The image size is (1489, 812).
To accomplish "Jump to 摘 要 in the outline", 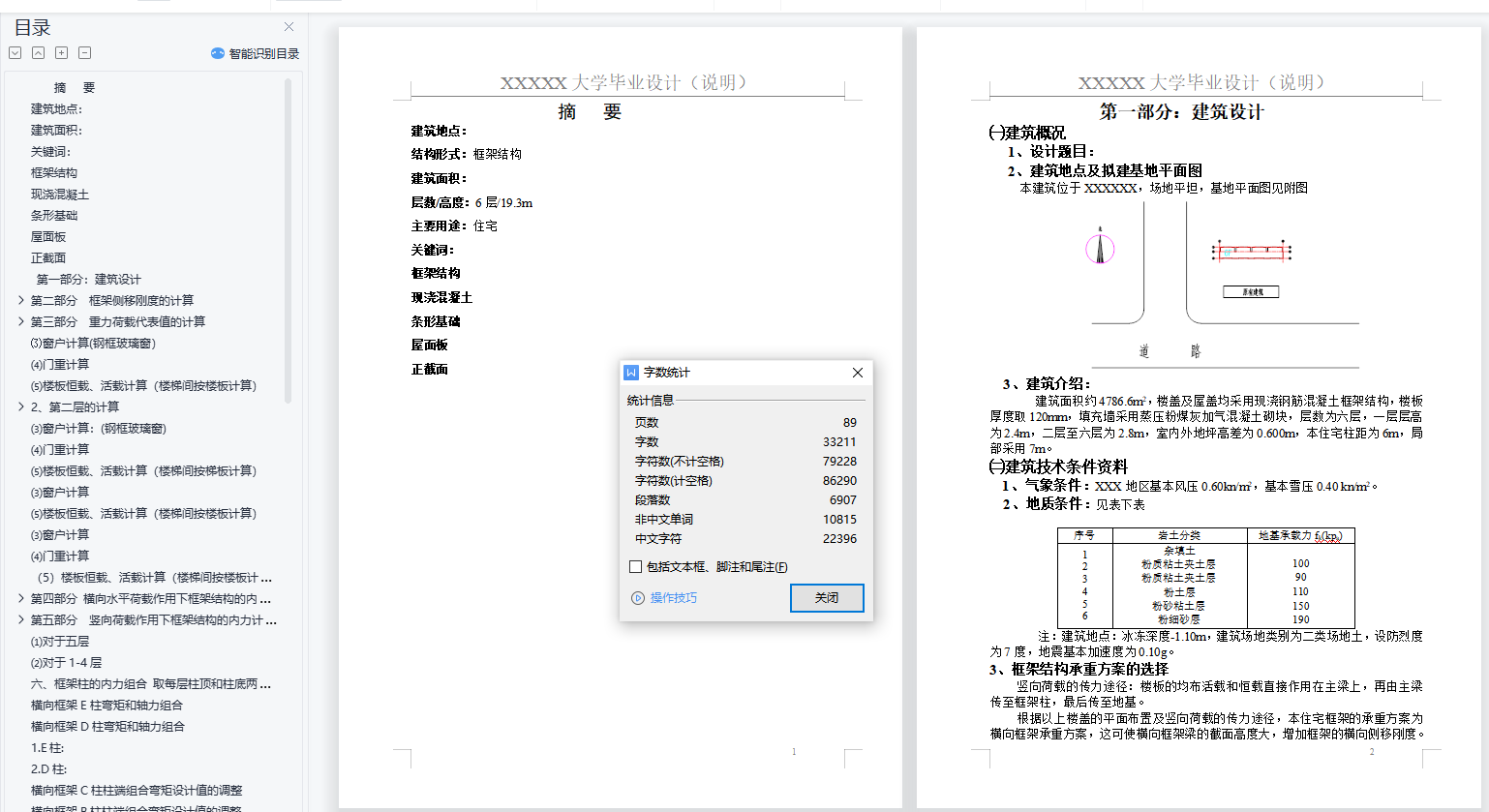I will click(x=75, y=87).
